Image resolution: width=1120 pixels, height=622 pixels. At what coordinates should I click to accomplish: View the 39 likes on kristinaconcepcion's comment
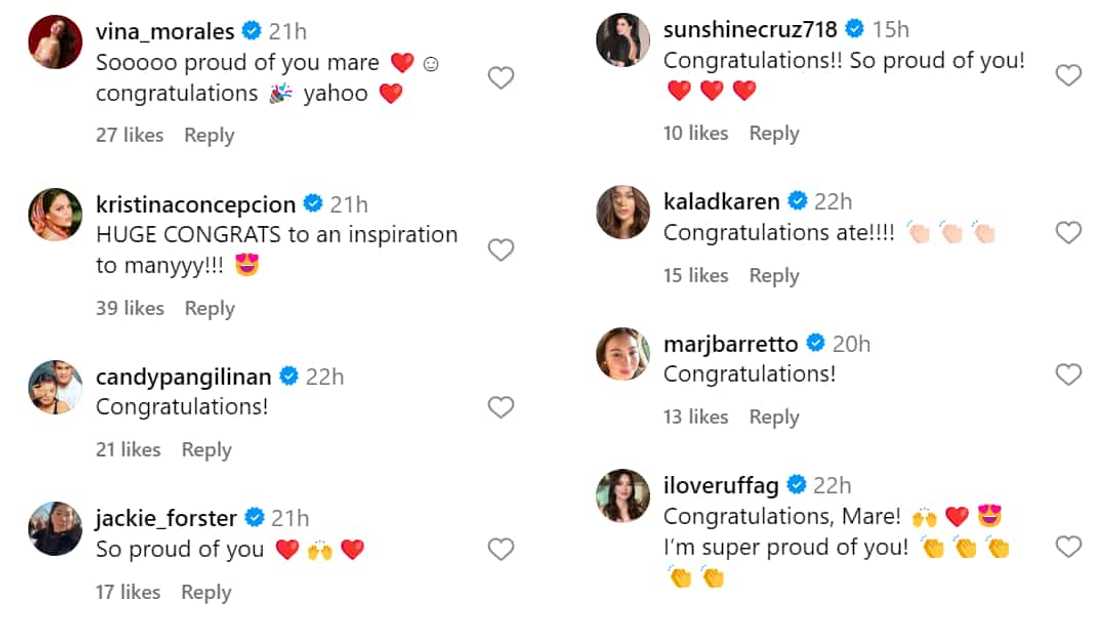point(130,309)
